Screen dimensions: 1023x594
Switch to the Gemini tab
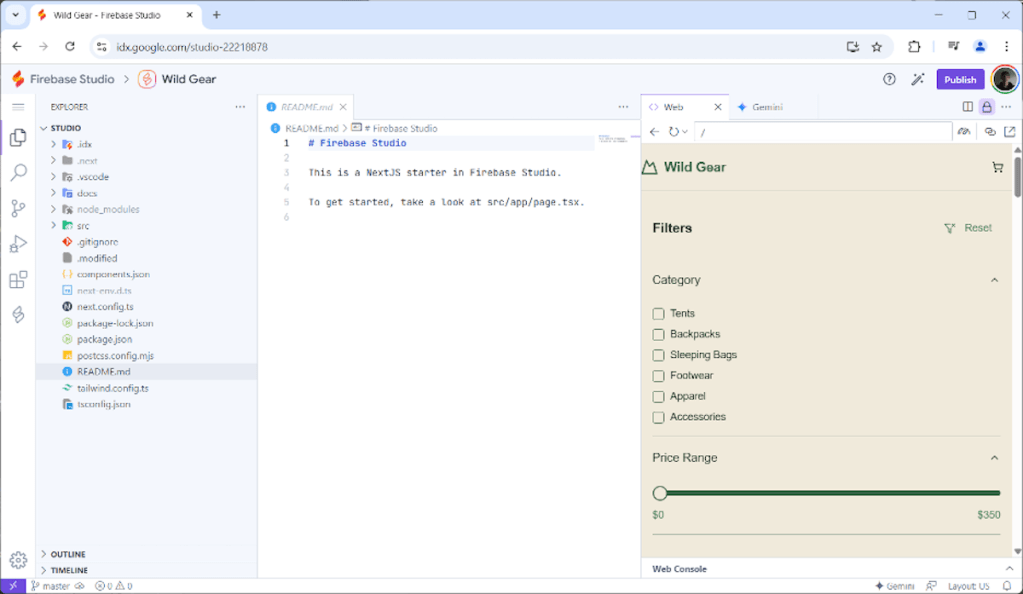pos(766,106)
